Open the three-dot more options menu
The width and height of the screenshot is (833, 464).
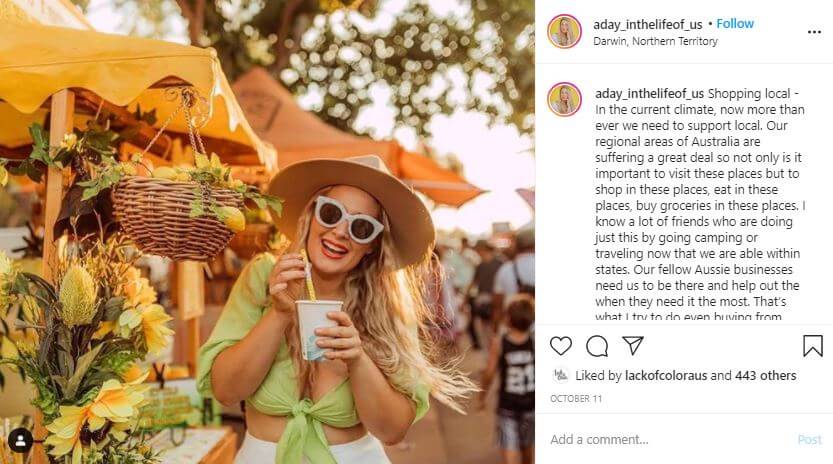click(x=814, y=32)
